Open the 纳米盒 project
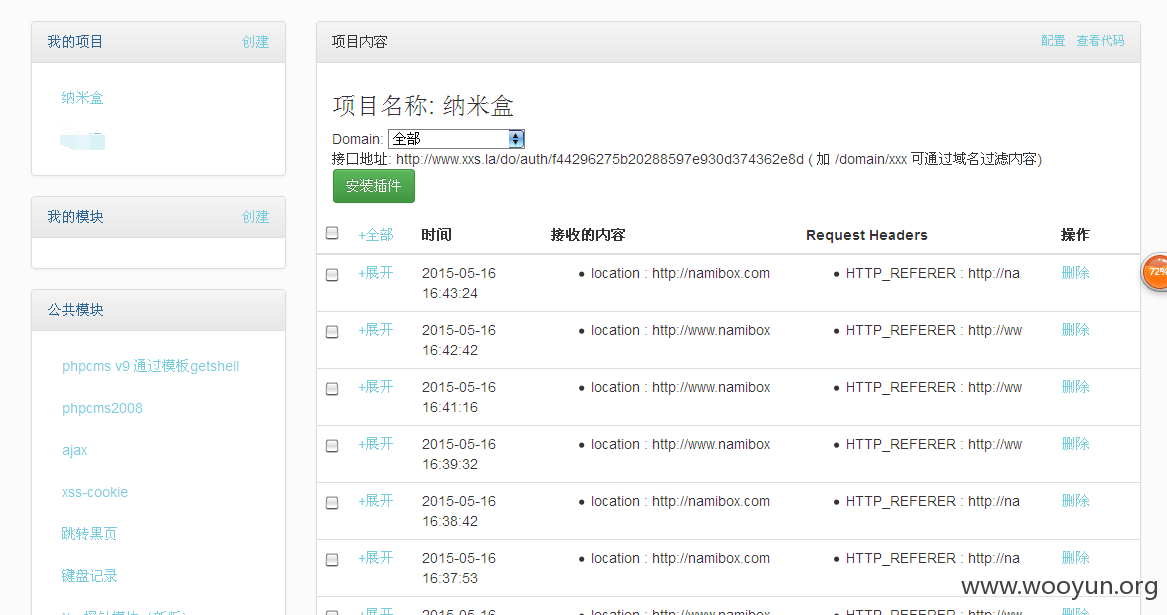 point(83,98)
